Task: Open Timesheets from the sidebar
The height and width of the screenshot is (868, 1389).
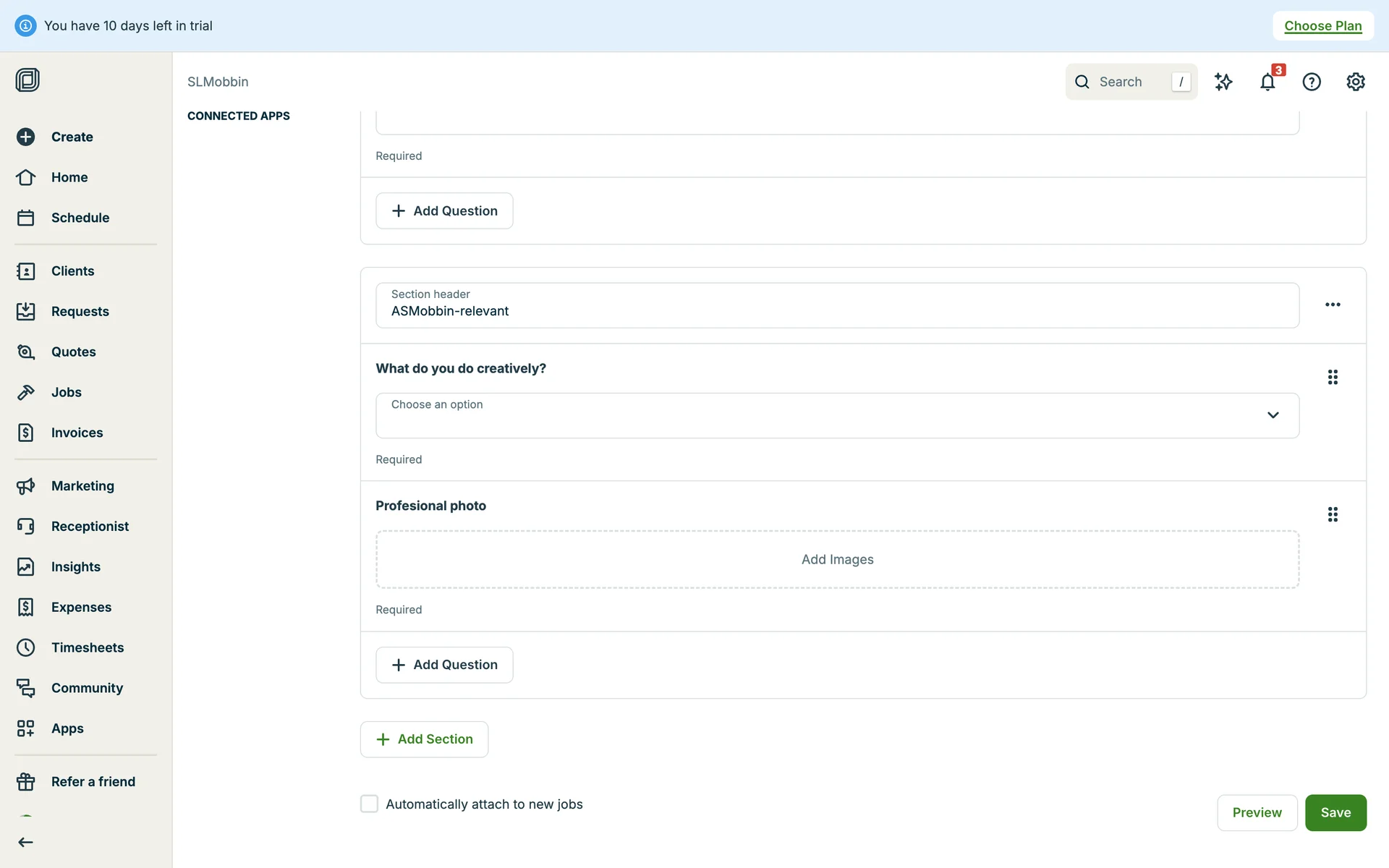Action: 87,647
